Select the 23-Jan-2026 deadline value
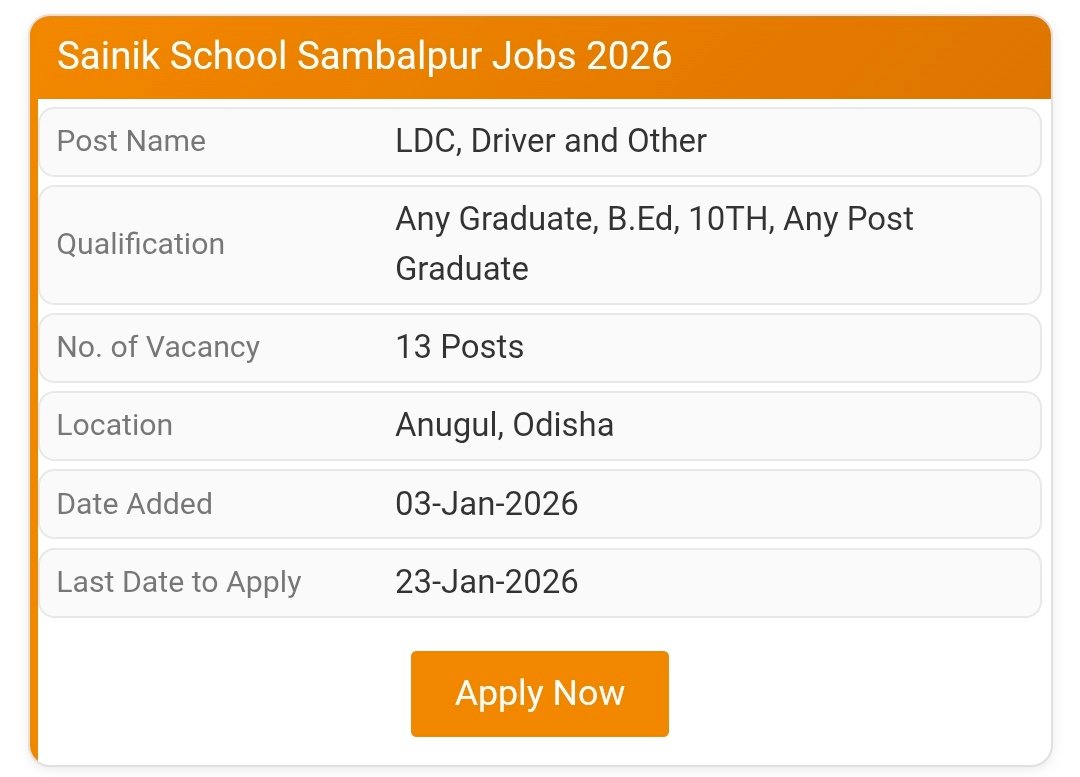This screenshot has width=1080, height=777. click(x=486, y=582)
